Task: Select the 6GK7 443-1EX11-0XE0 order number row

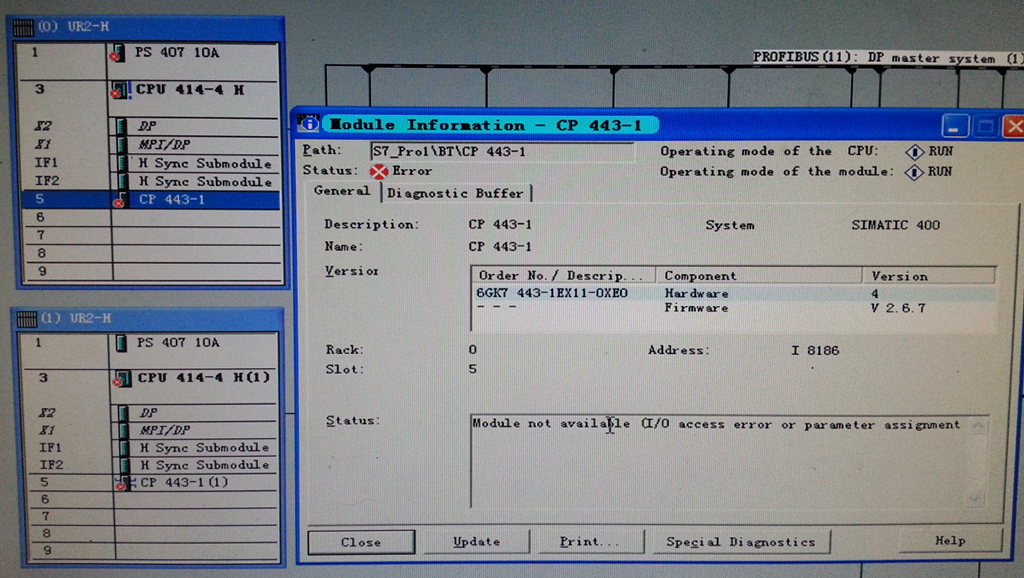Action: (x=733, y=293)
